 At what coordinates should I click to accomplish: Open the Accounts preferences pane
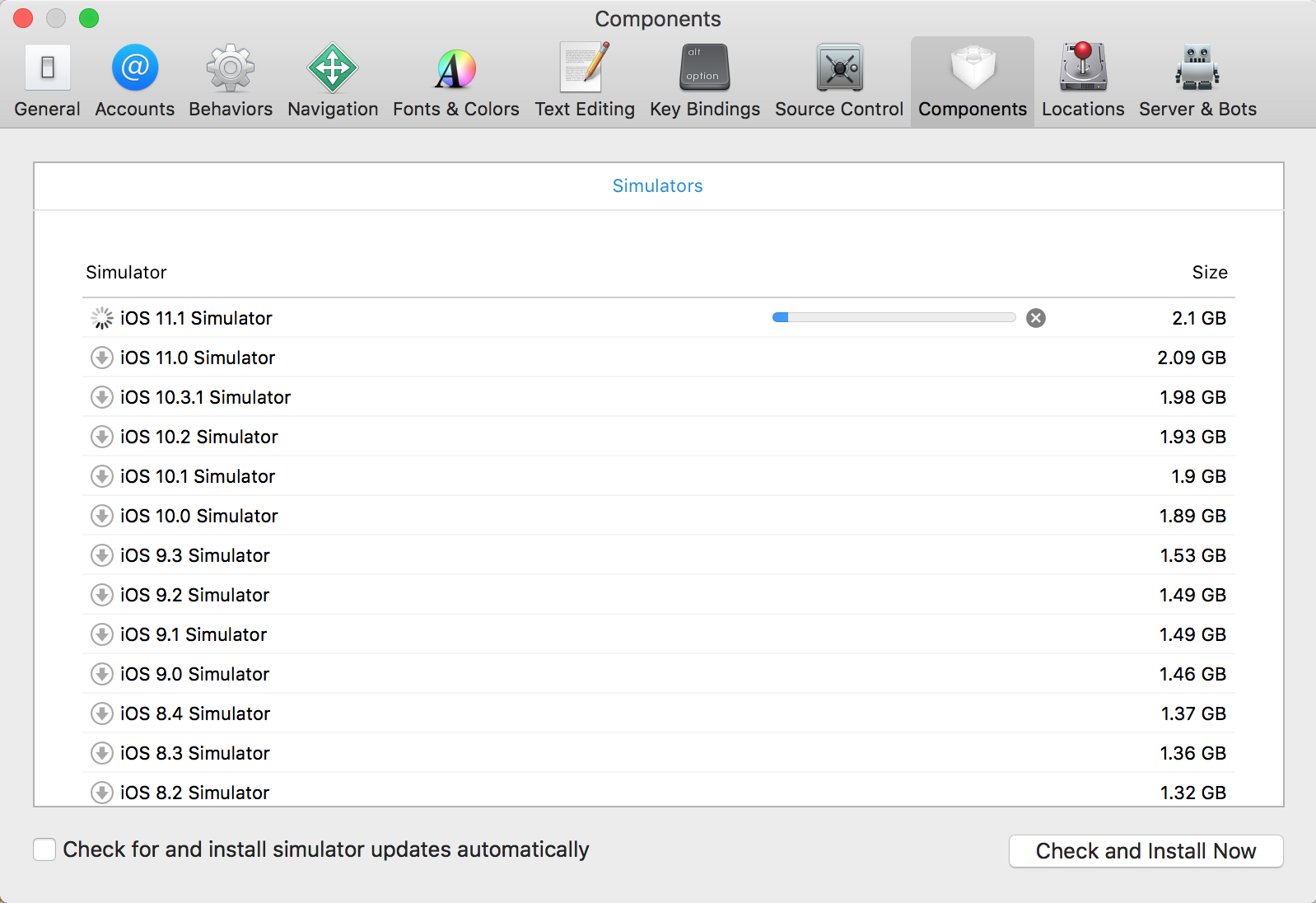point(134,82)
